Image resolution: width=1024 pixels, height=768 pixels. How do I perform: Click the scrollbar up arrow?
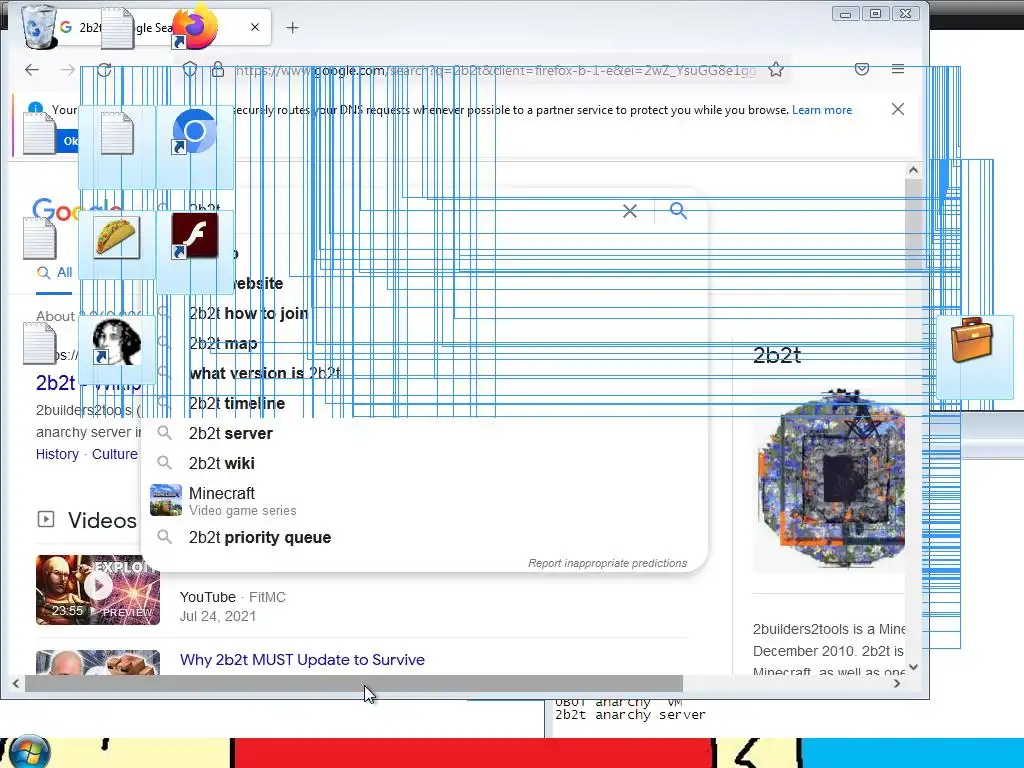[913, 170]
